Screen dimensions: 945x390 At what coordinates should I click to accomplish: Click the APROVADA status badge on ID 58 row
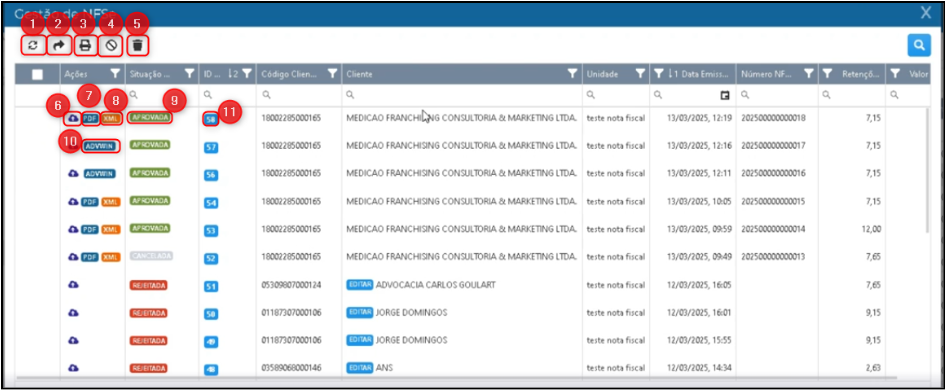[150, 118]
